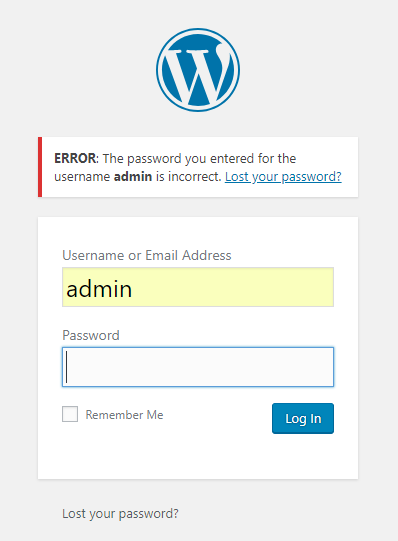Screen dimensions: 398x541
Task: Open the Lost your password link in error notice
Action: click(283, 177)
